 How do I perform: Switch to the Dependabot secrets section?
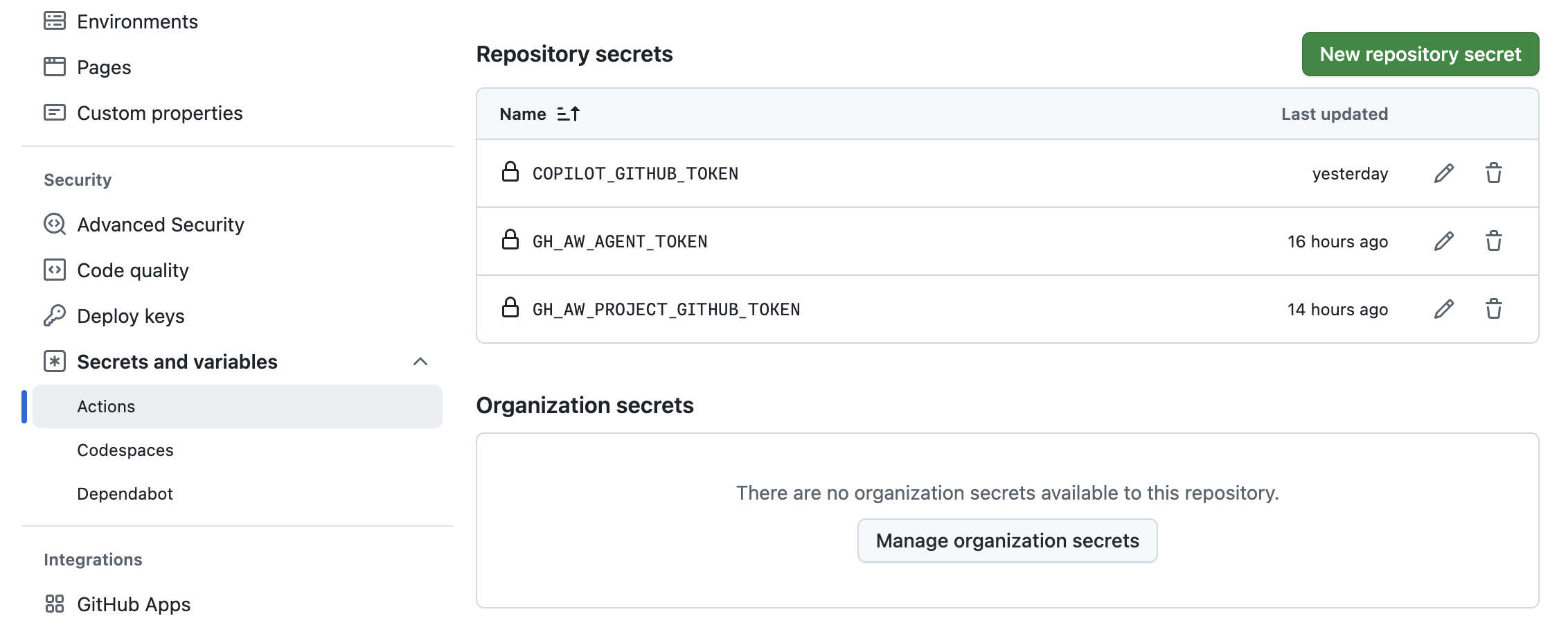click(125, 493)
